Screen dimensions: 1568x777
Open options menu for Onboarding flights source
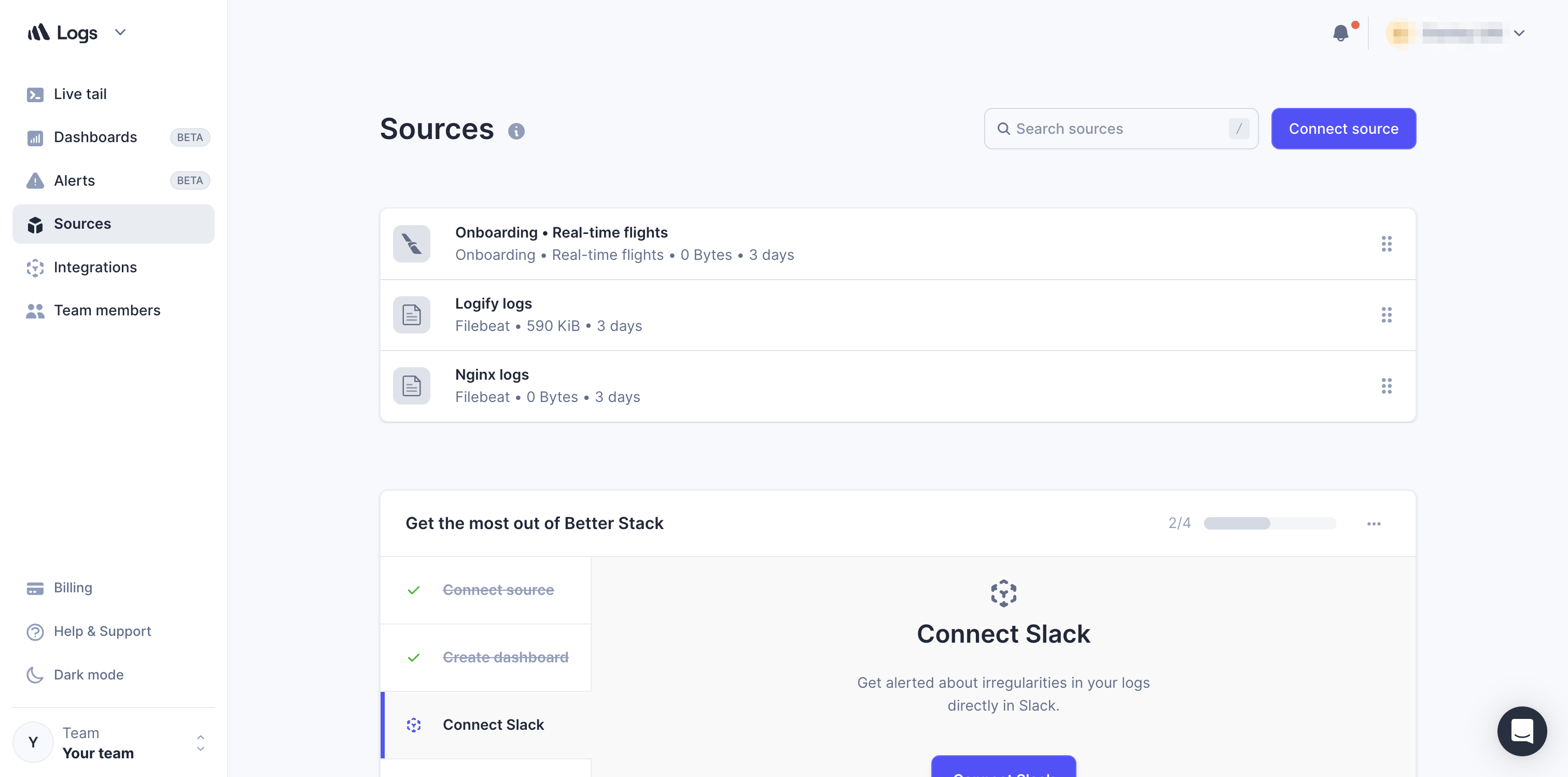(1387, 244)
